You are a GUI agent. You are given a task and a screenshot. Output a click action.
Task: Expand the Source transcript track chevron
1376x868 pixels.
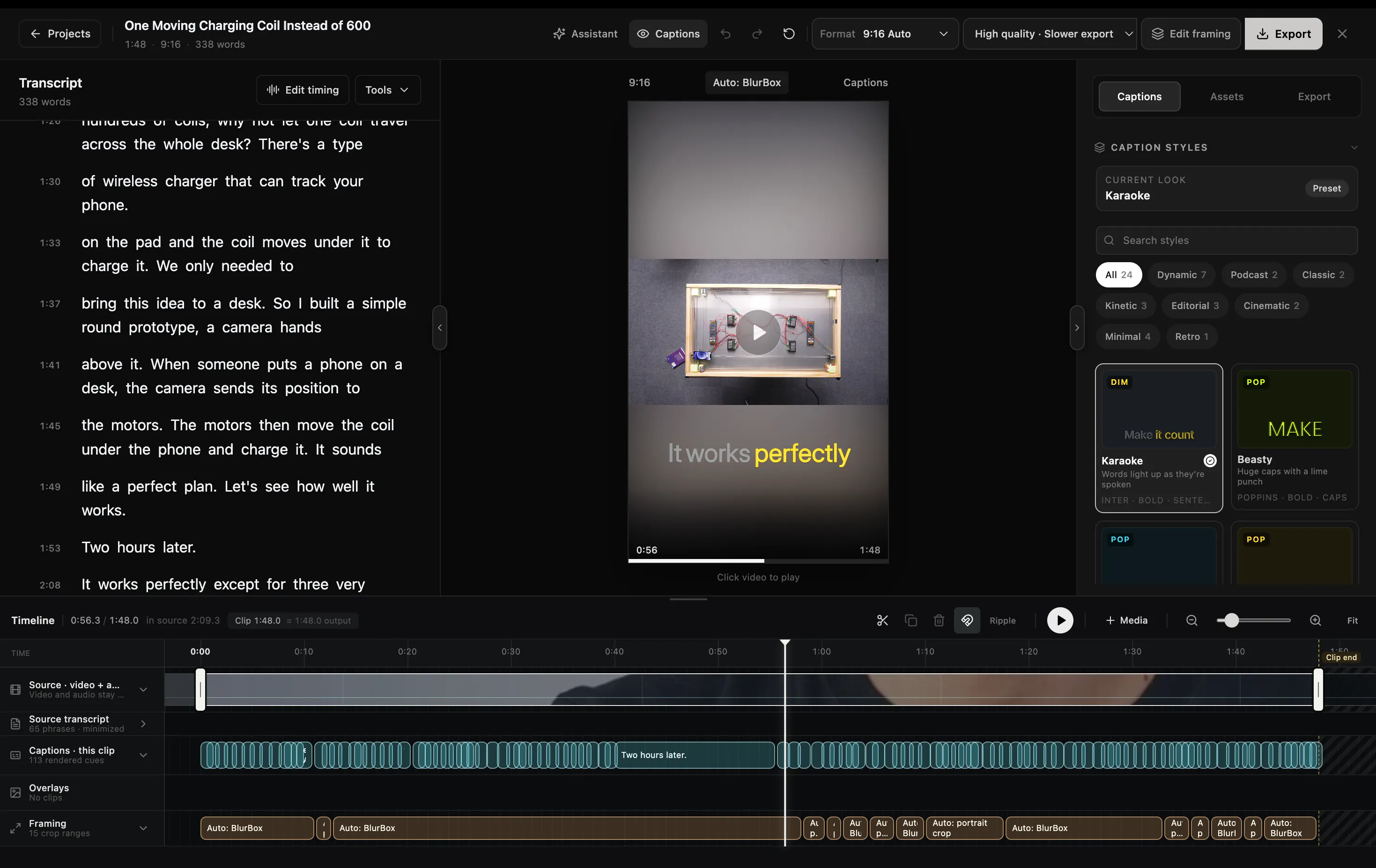pyautogui.click(x=143, y=723)
